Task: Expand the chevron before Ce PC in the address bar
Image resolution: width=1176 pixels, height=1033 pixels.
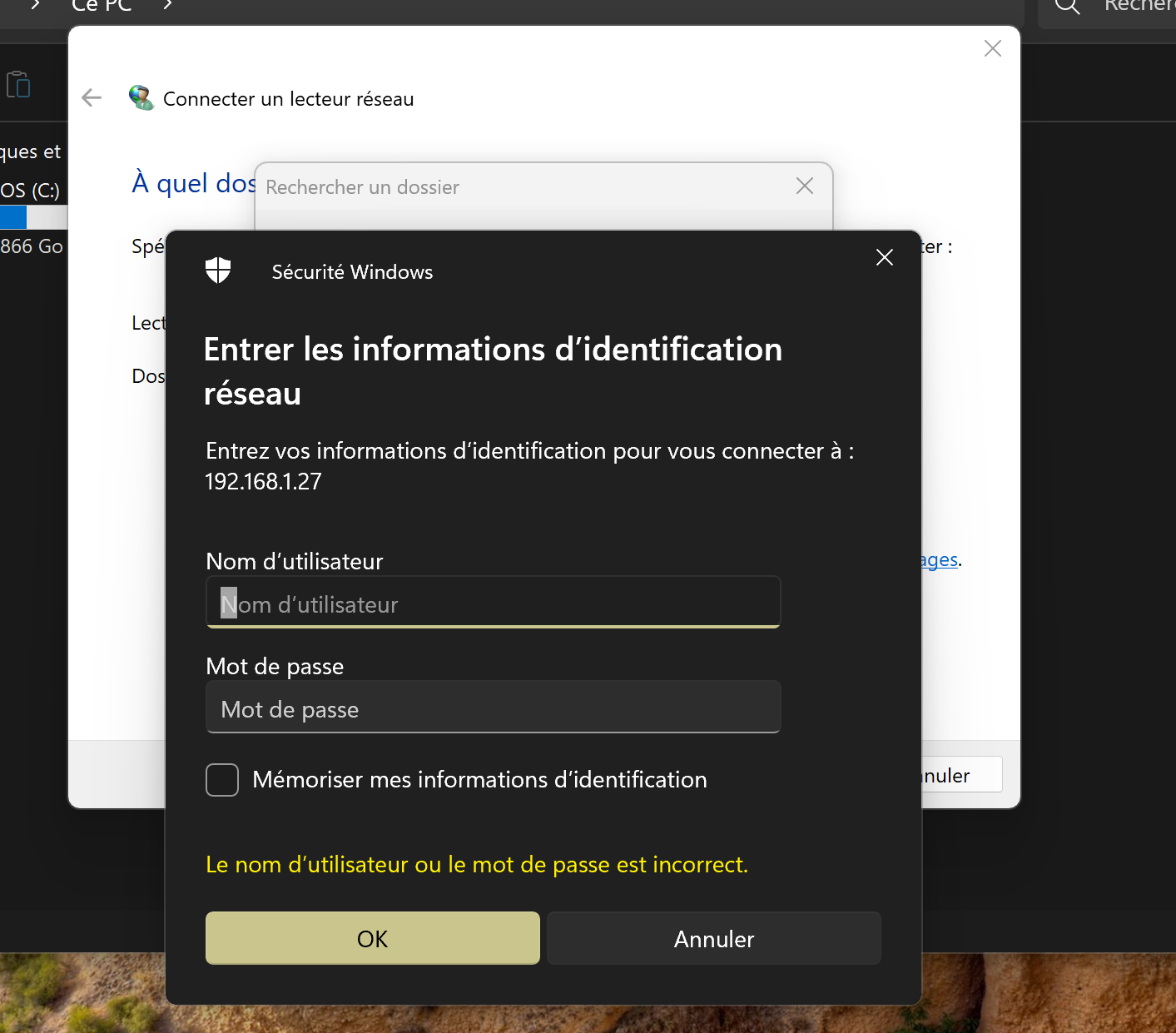Action: click(x=36, y=5)
